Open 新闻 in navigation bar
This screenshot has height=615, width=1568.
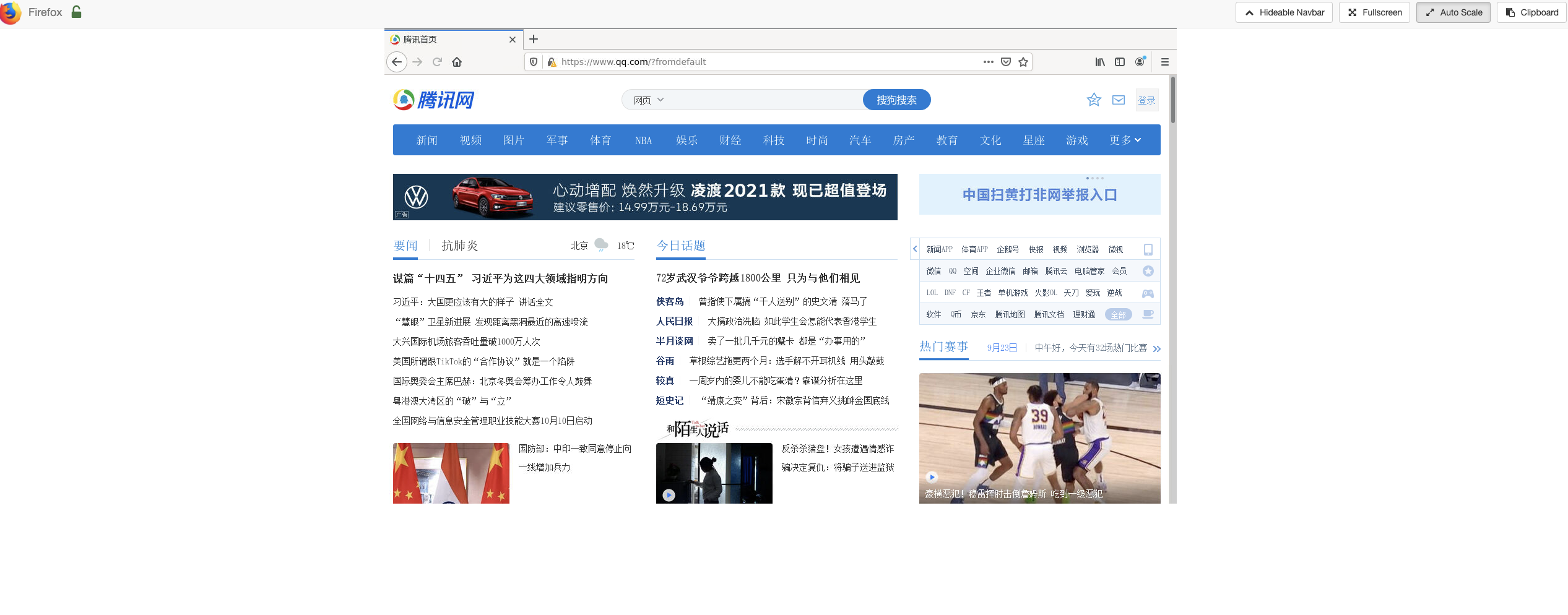click(x=427, y=140)
